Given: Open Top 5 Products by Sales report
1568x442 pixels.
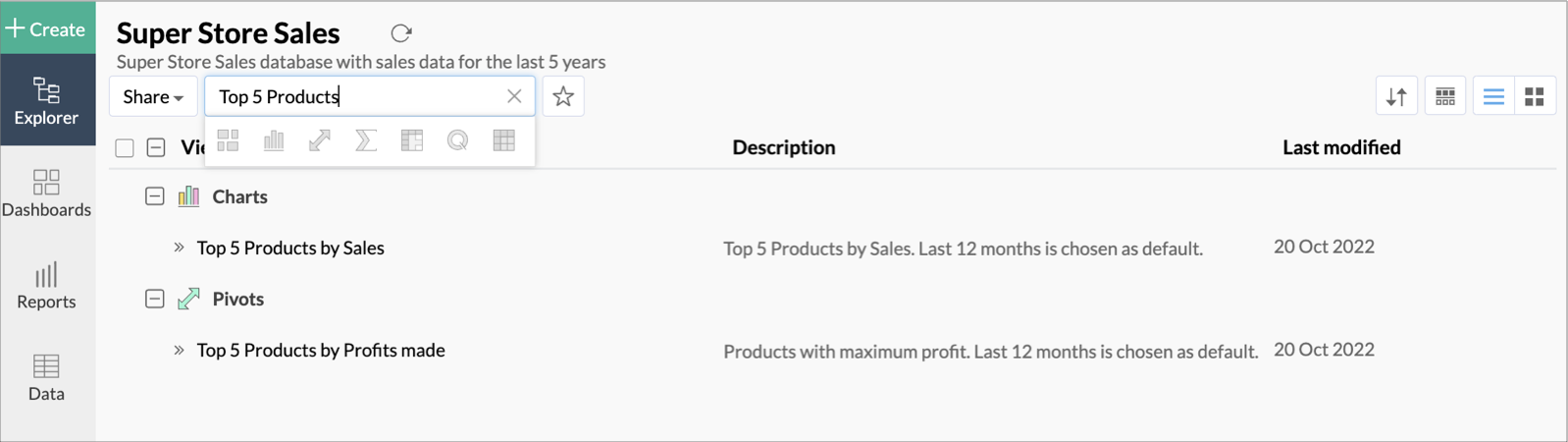Looking at the screenshot, I should (x=290, y=248).
